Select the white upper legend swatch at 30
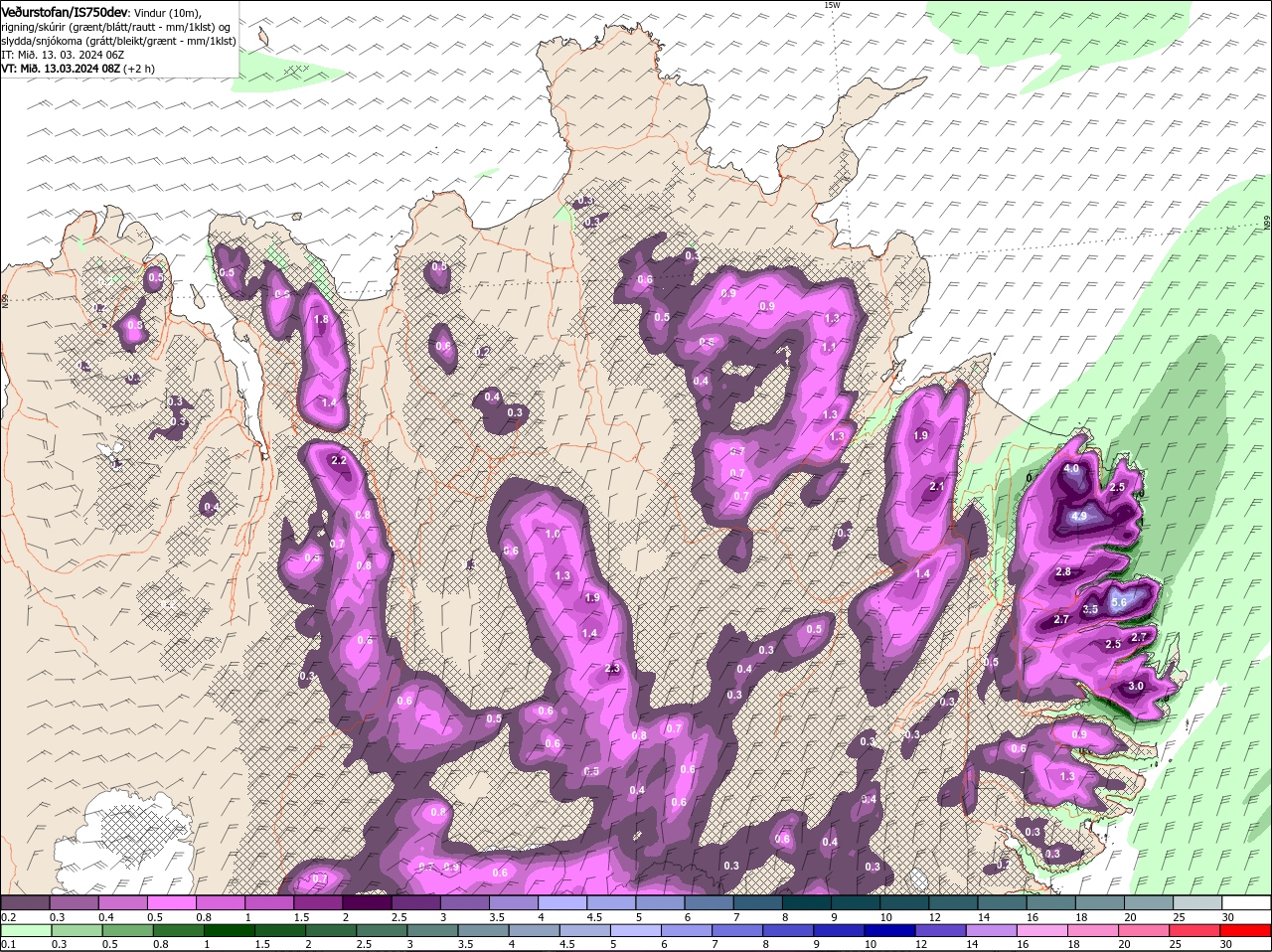The image size is (1272, 952). click(1246, 902)
